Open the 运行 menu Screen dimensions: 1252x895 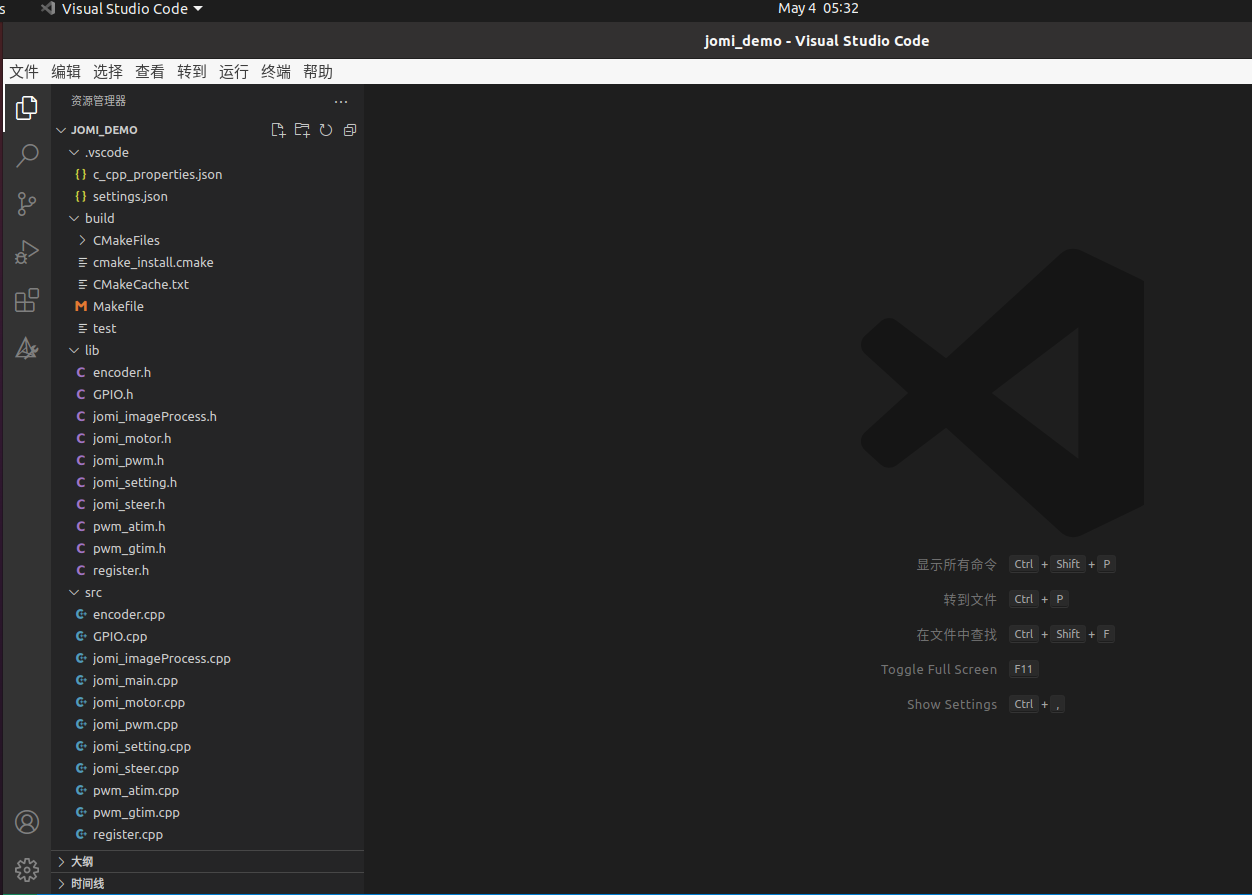tap(234, 71)
